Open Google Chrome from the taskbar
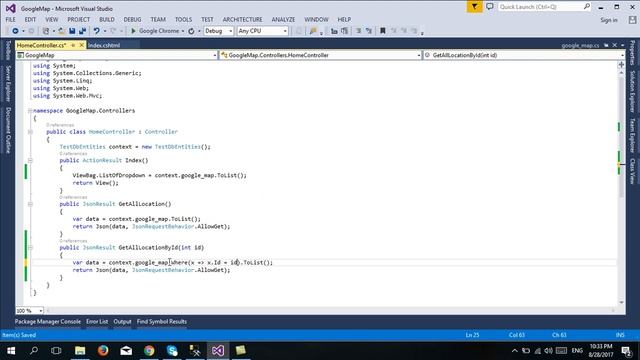Viewport: 640px width, 360px height. 149,350
